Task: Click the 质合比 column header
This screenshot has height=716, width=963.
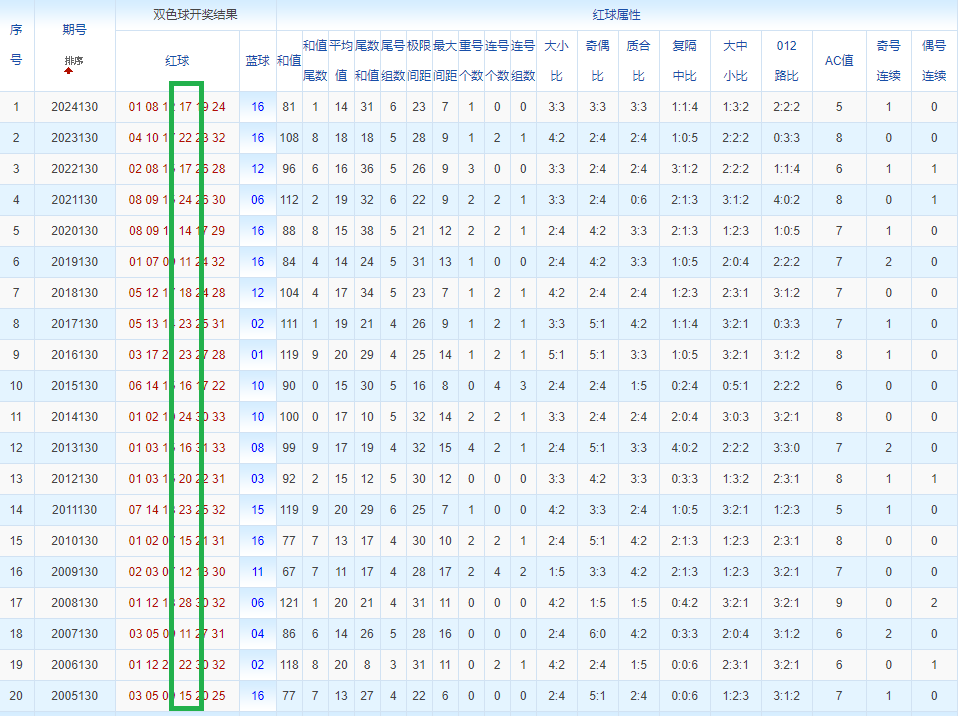Action: [x=638, y=60]
